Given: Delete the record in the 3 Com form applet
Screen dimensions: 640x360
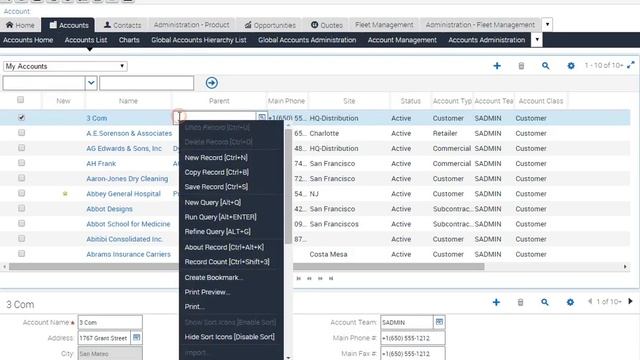Looking at the screenshot, I should pyautogui.click(x=520, y=302).
